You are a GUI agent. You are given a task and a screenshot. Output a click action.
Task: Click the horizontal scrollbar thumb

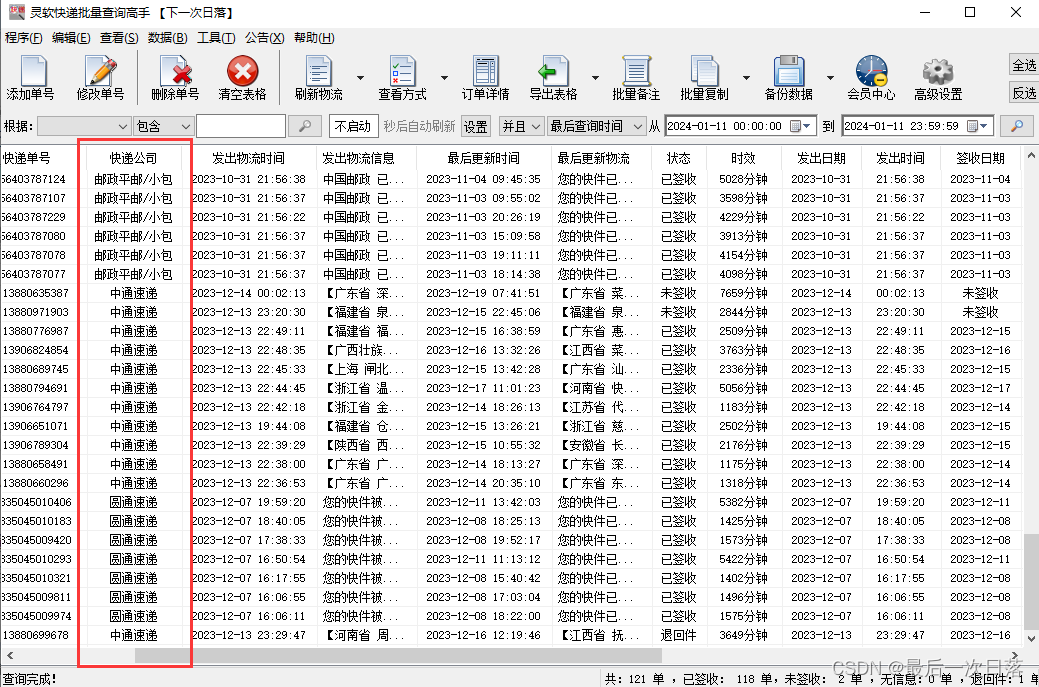click(x=398, y=655)
